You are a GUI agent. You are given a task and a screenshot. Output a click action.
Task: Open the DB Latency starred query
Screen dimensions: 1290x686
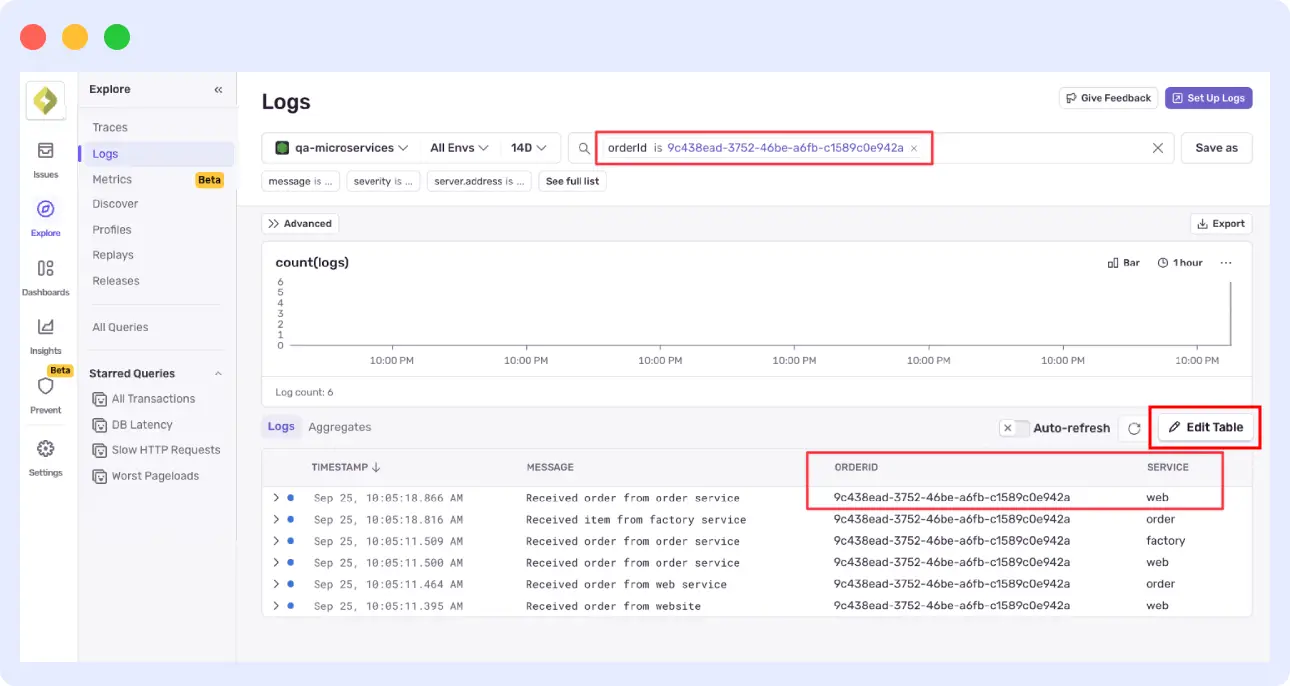[142, 425]
